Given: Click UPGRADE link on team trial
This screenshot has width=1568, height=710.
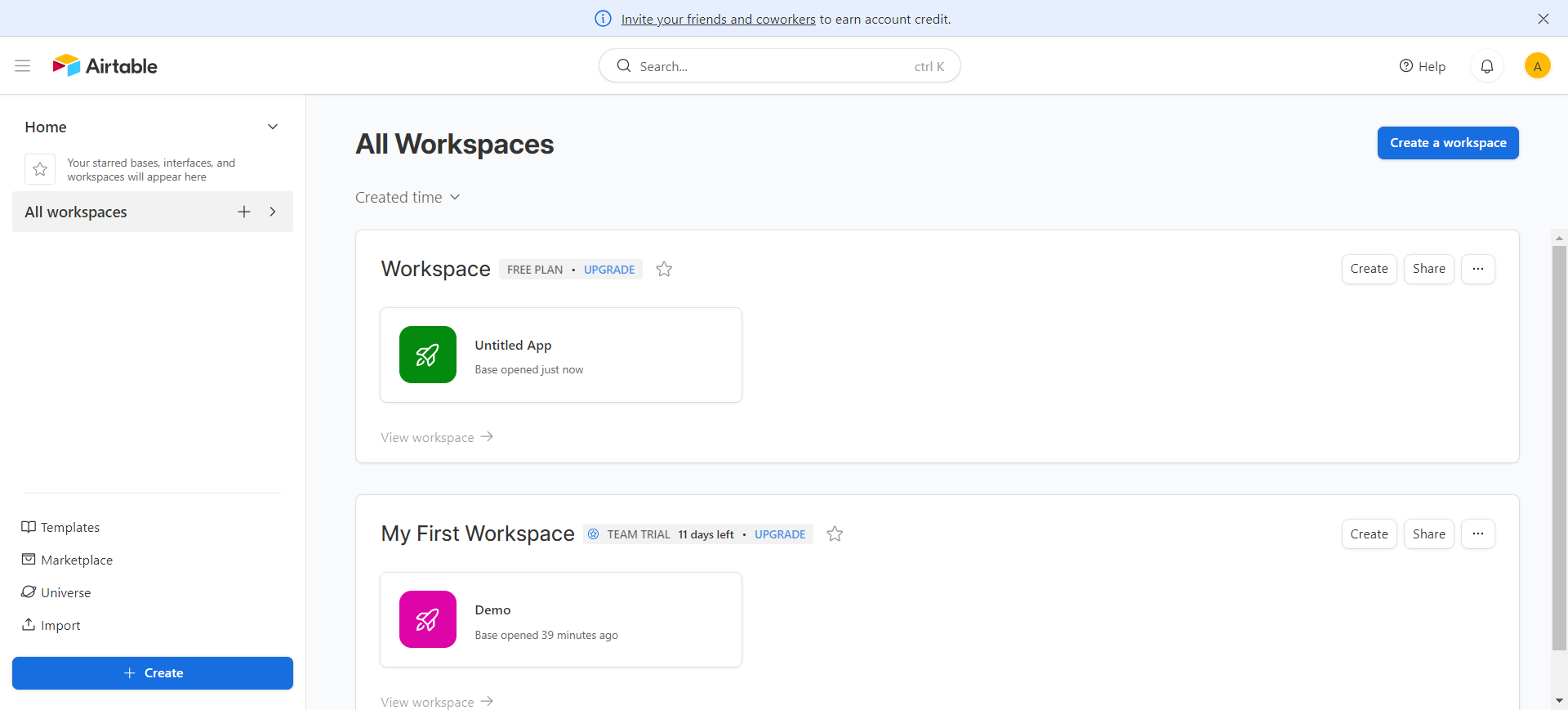Looking at the screenshot, I should [x=780, y=534].
